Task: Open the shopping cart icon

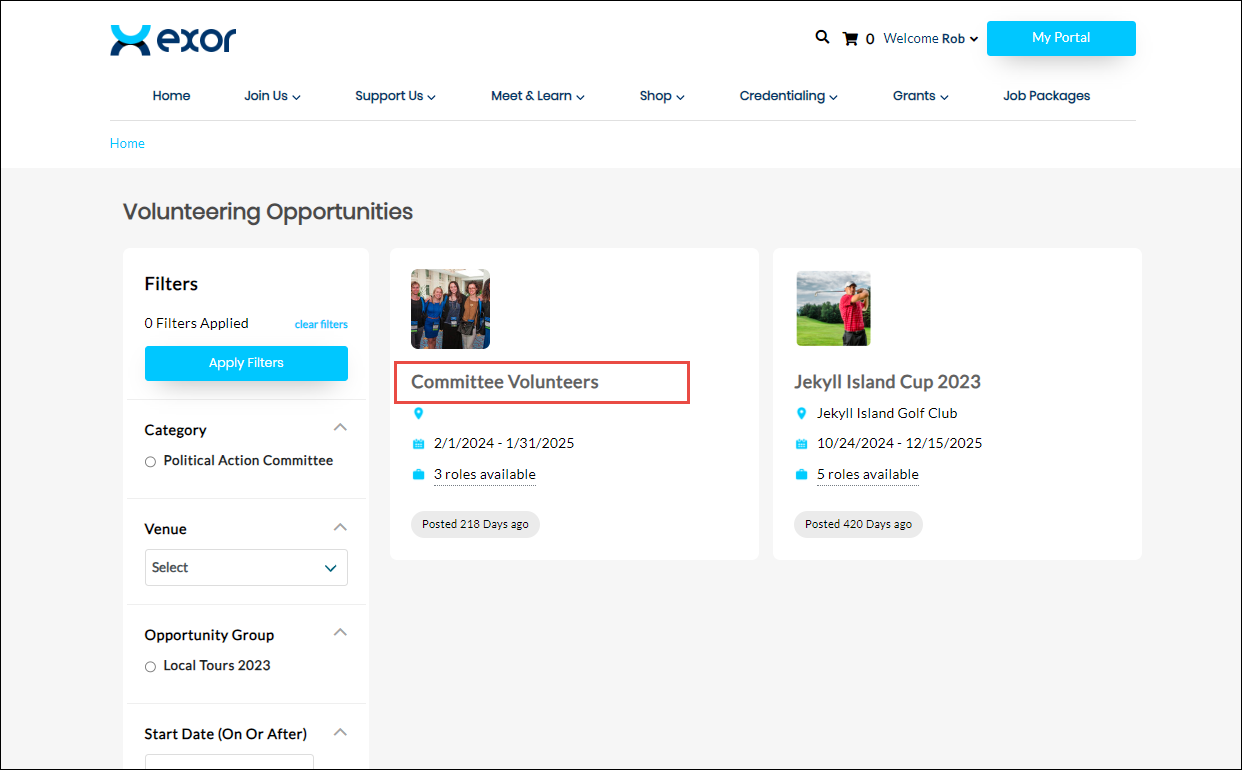Action: click(x=851, y=39)
